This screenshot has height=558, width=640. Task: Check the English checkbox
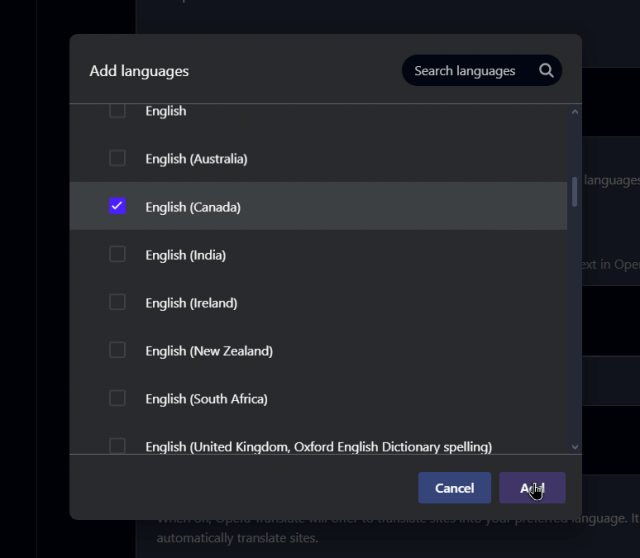click(x=117, y=111)
